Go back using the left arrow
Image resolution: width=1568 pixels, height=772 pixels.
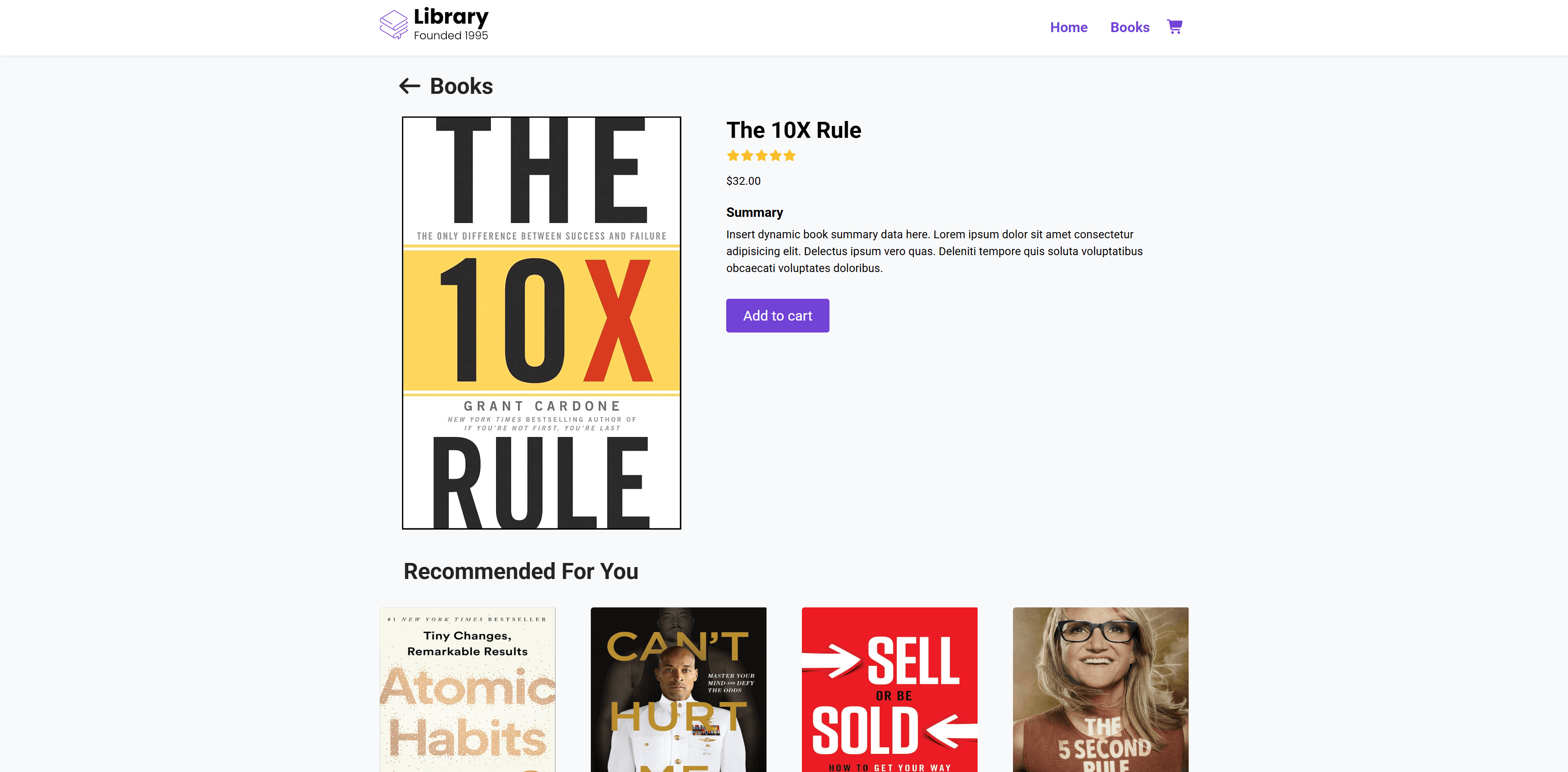410,86
